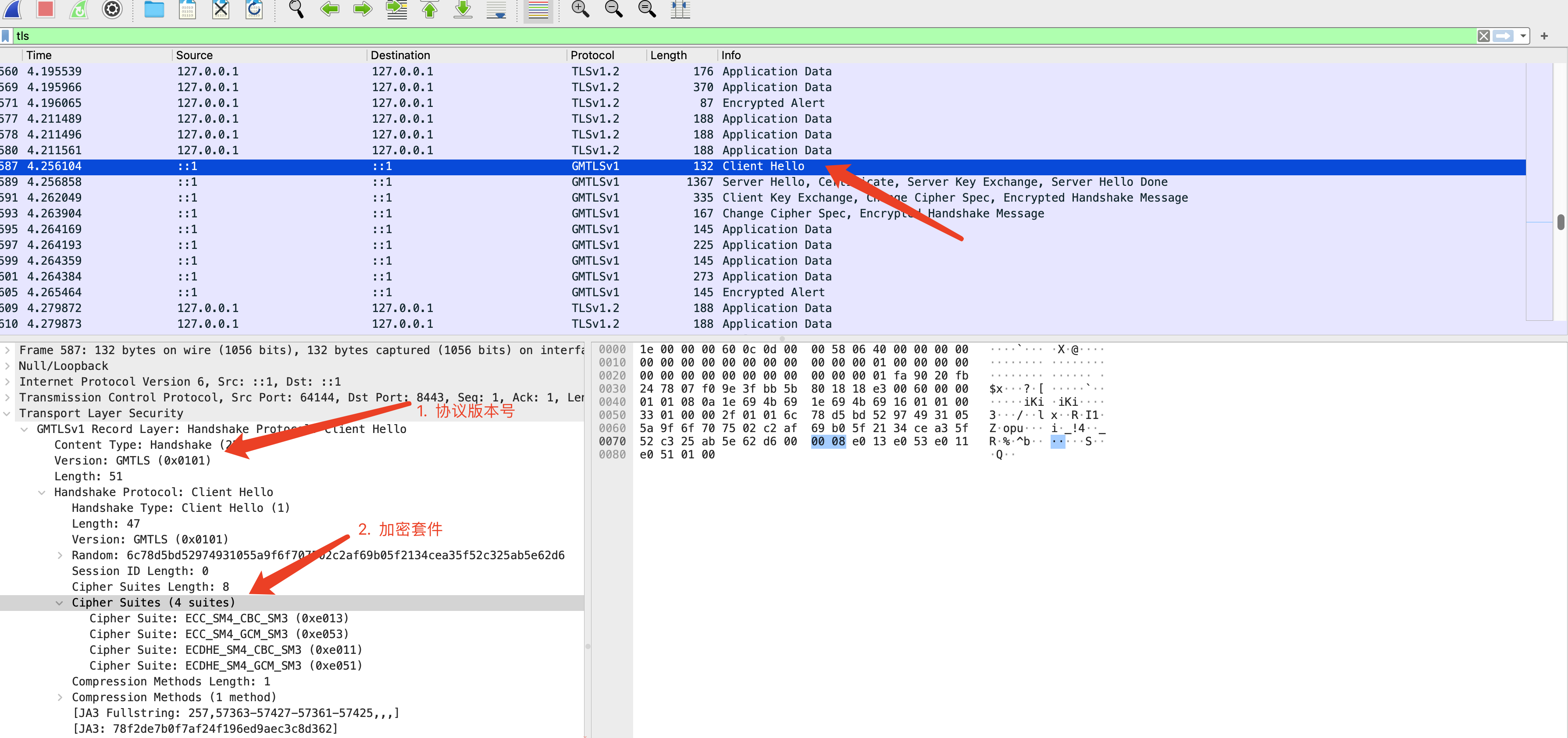This screenshot has height=738, width=1568.
Task: Click the Find packet magnifier icon
Action: [x=296, y=8]
